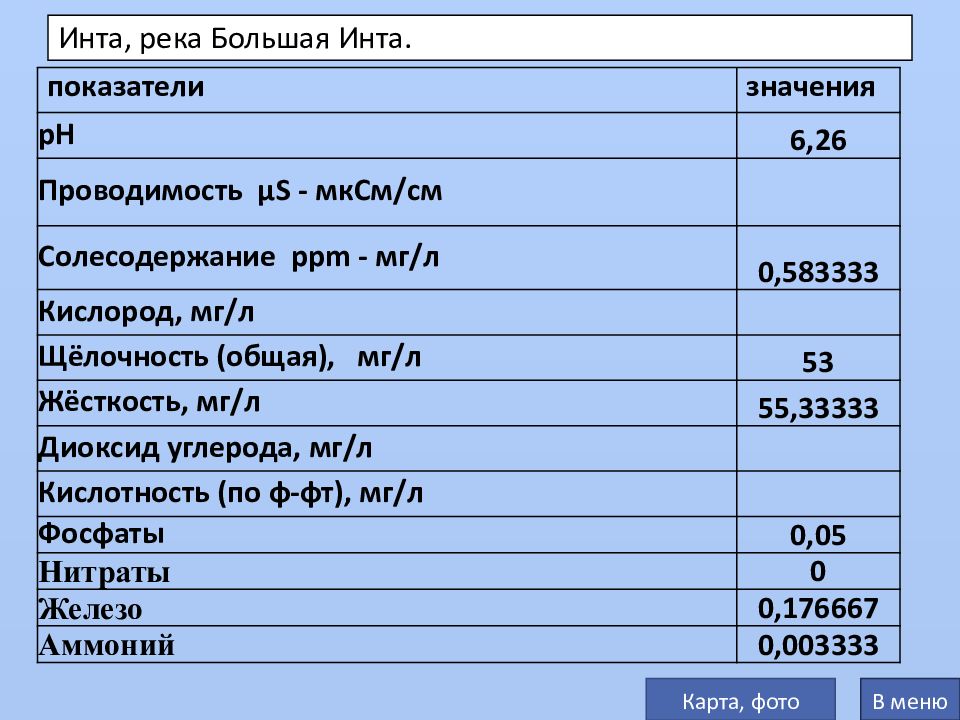The height and width of the screenshot is (720, 960).
Task: Click the 'Фосфаты' row label
Action: (x=101, y=534)
